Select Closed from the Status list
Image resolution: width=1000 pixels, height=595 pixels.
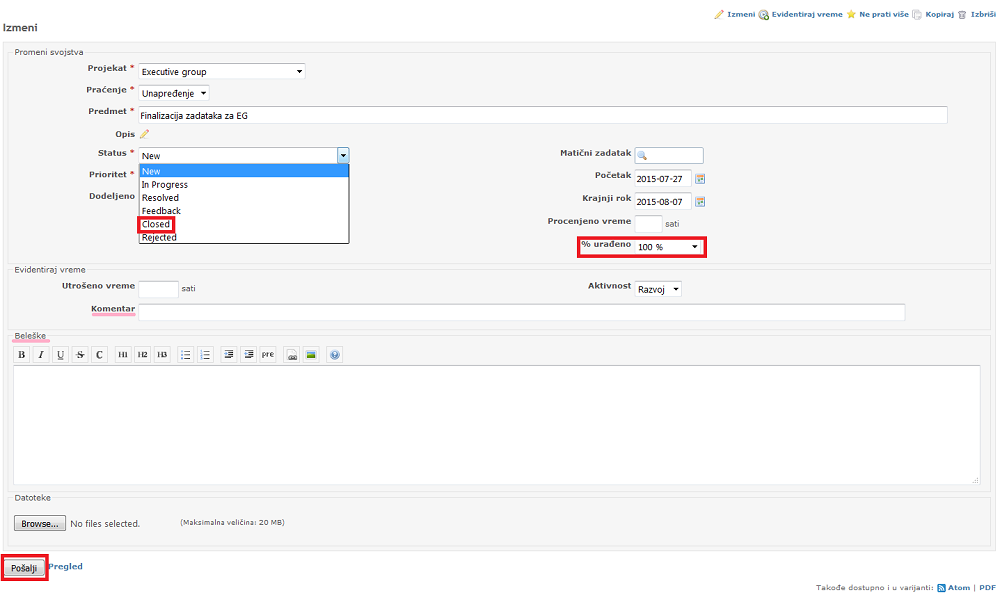[156, 224]
